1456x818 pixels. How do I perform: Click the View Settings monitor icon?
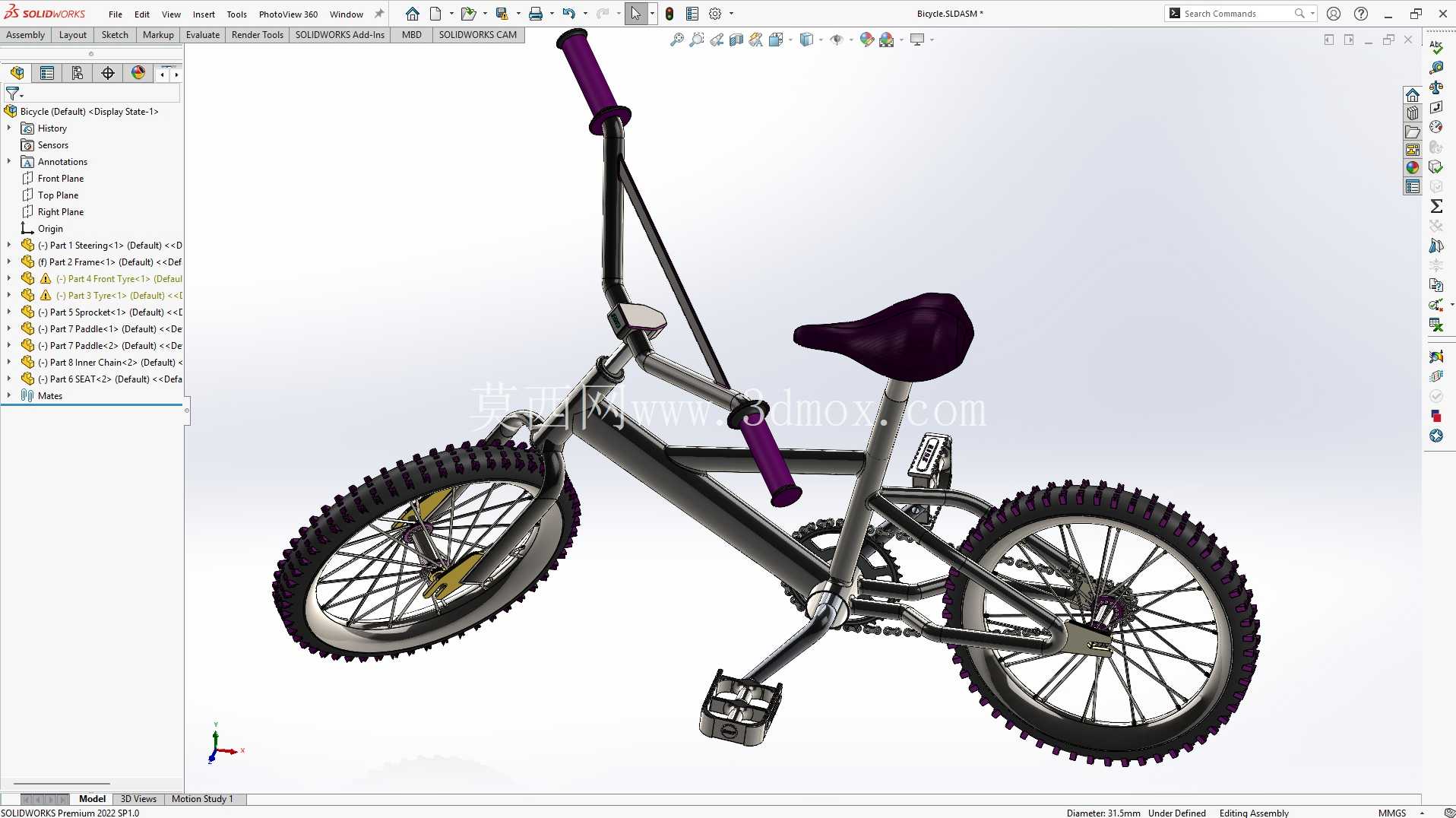[x=917, y=40]
